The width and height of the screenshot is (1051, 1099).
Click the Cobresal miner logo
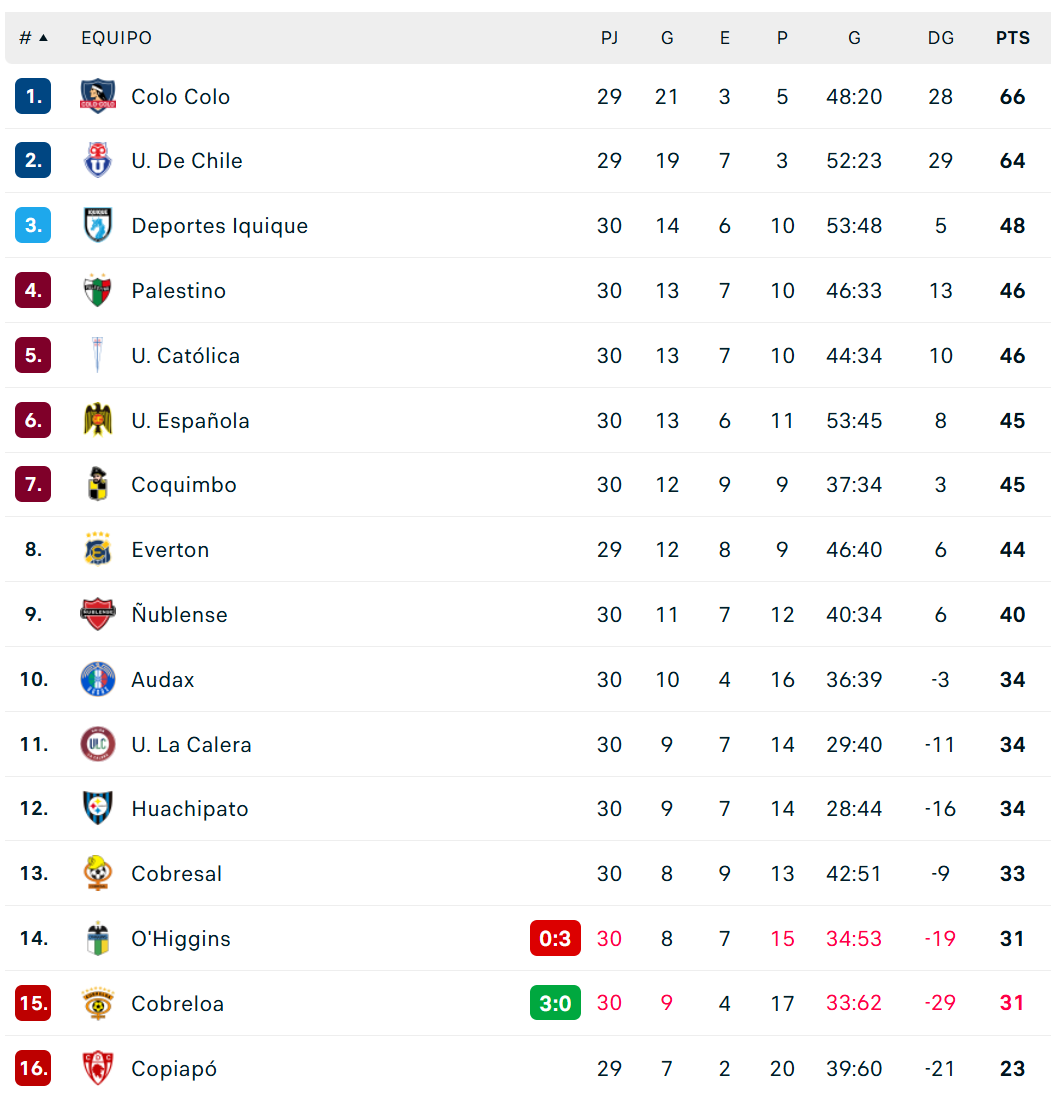tap(97, 873)
